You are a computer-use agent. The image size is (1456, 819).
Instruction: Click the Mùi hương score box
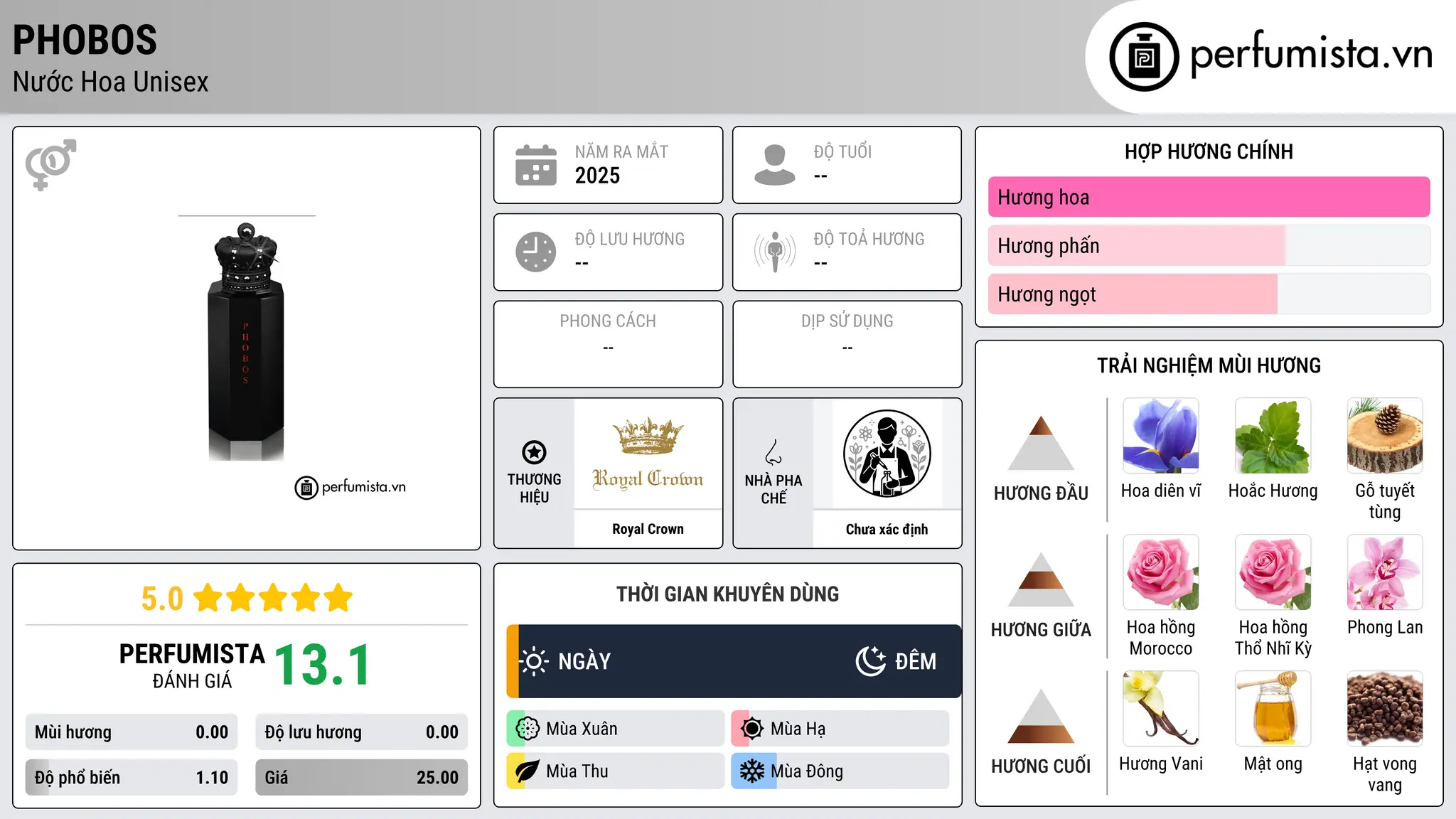[132, 732]
